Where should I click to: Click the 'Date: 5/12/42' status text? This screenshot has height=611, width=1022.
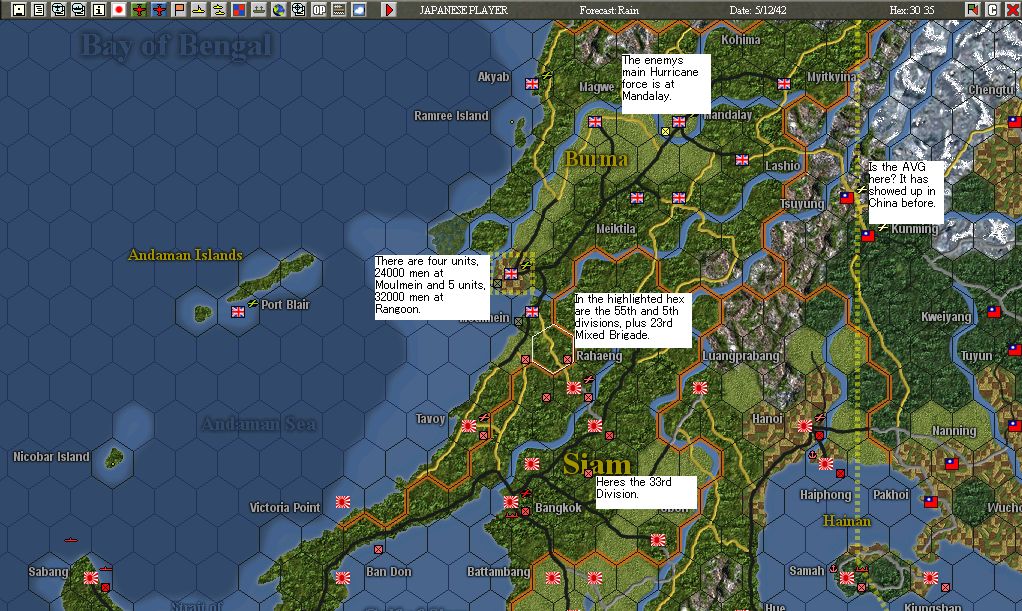pos(757,10)
